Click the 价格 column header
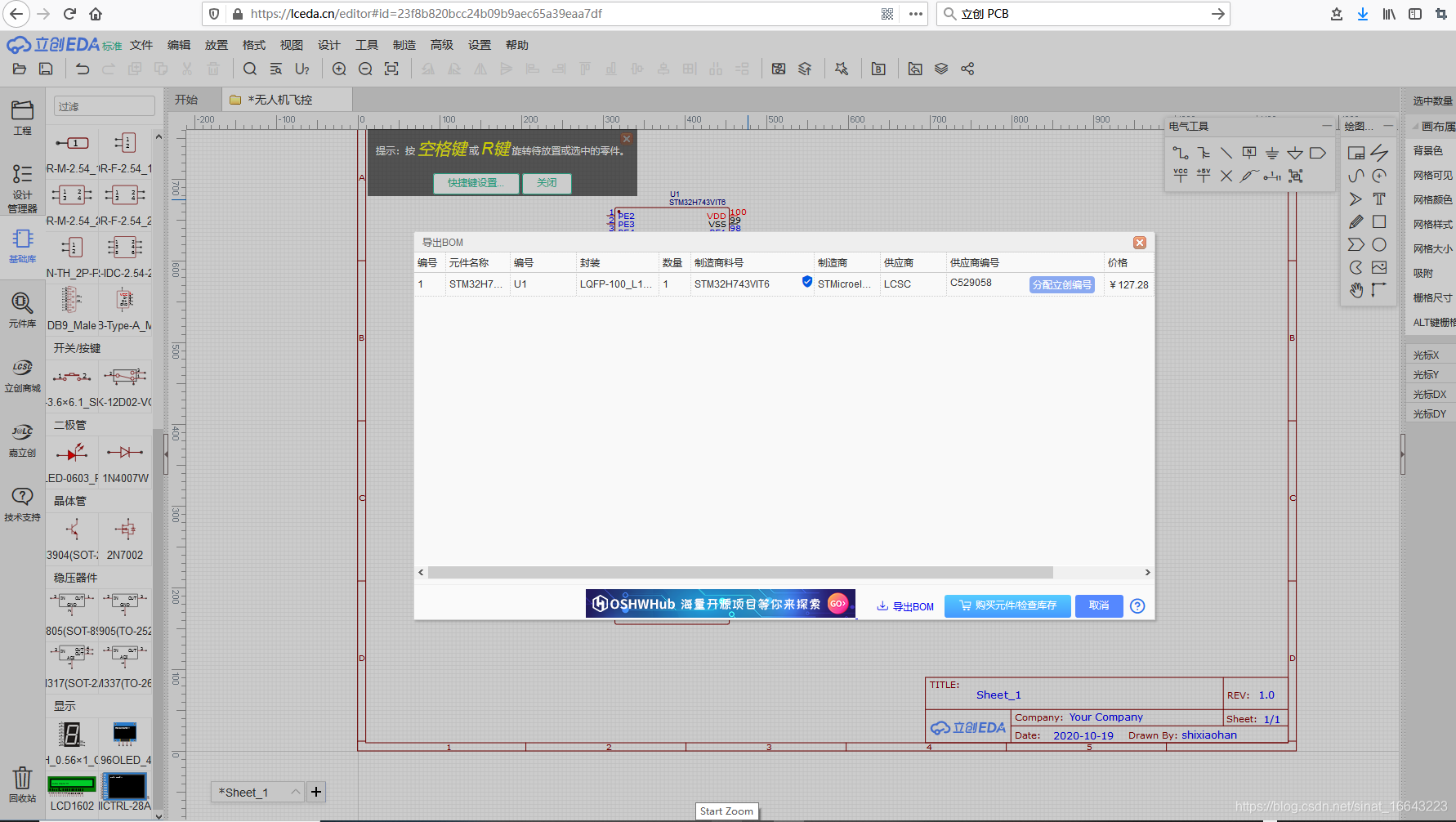1456x822 pixels. coord(1118,262)
